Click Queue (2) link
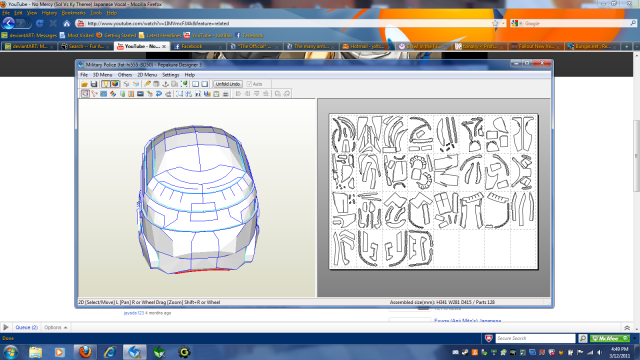 (27, 327)
